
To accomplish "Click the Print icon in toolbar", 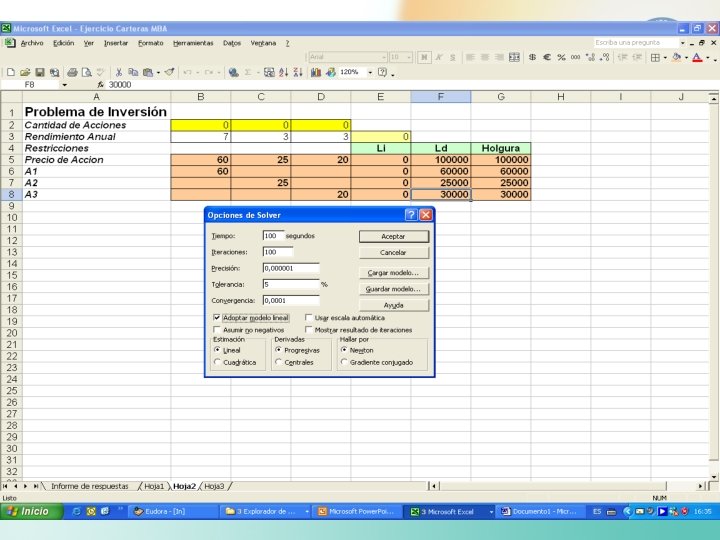I will coord(72,72).
